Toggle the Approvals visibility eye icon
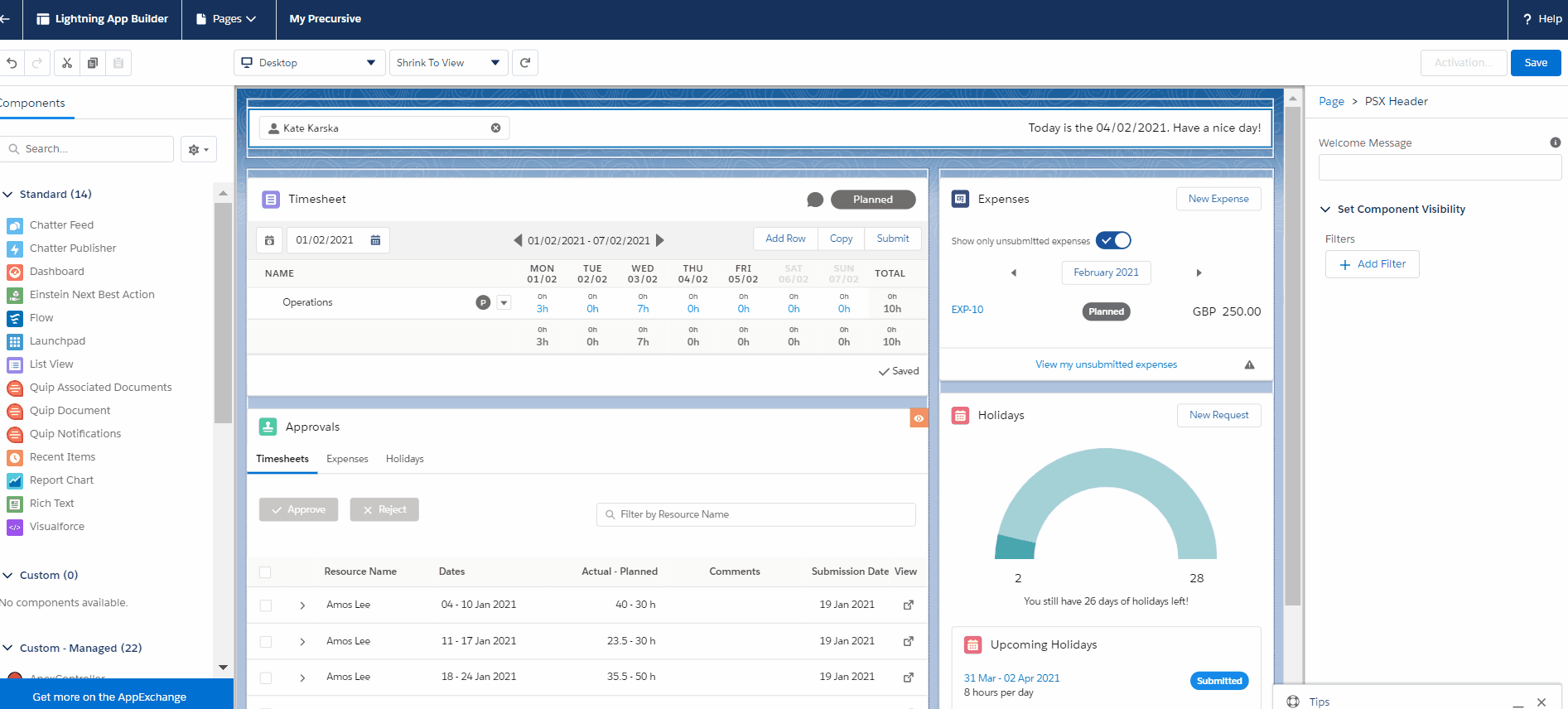The height and width of the screenshot is (709, 1568). (x=919, y=418)
